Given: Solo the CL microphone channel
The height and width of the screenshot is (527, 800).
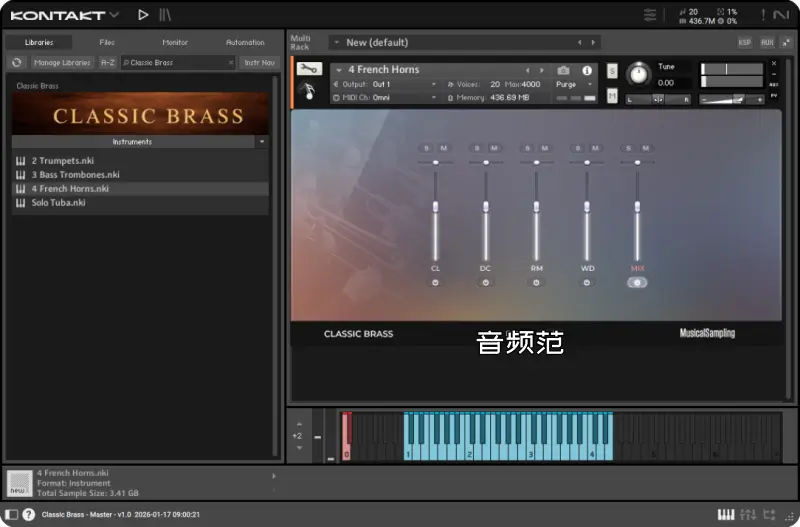Looking at the screenshot, I should (427, 148).
